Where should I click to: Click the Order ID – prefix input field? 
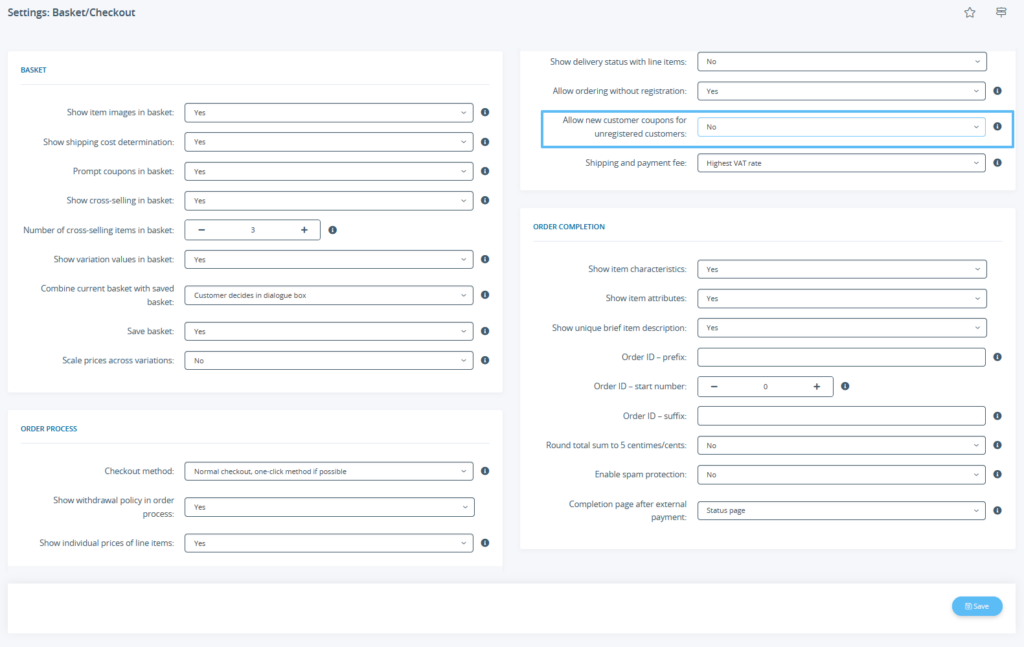point(841,357)
